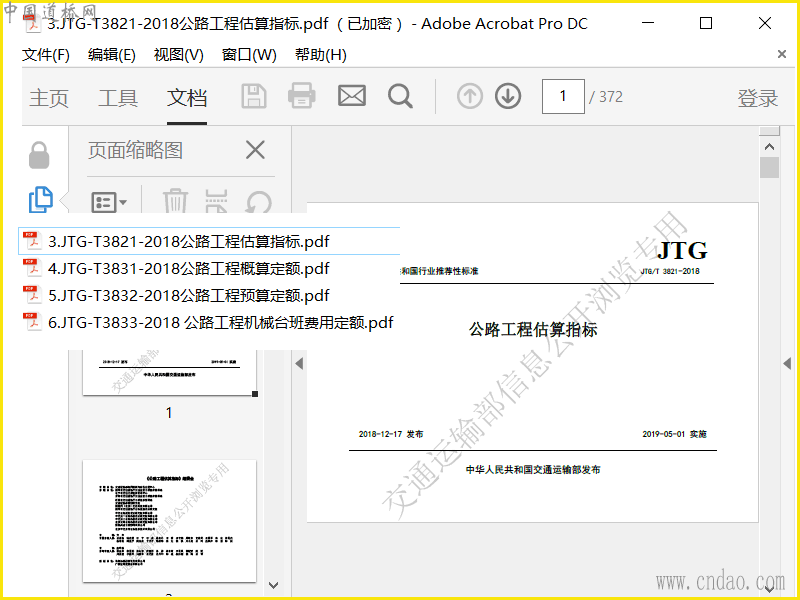Switch to the 工具 tab
This screenshot has height=600, width=800.
click(x=118, y=98)
